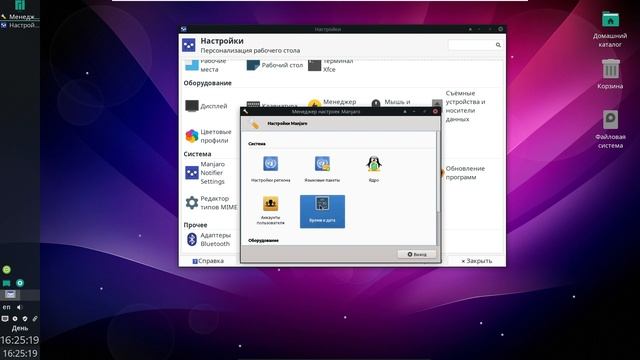
Task: Click the Manjaro manager vertical scrollbar
Action: pyautogui.click(x=438, y=171)
